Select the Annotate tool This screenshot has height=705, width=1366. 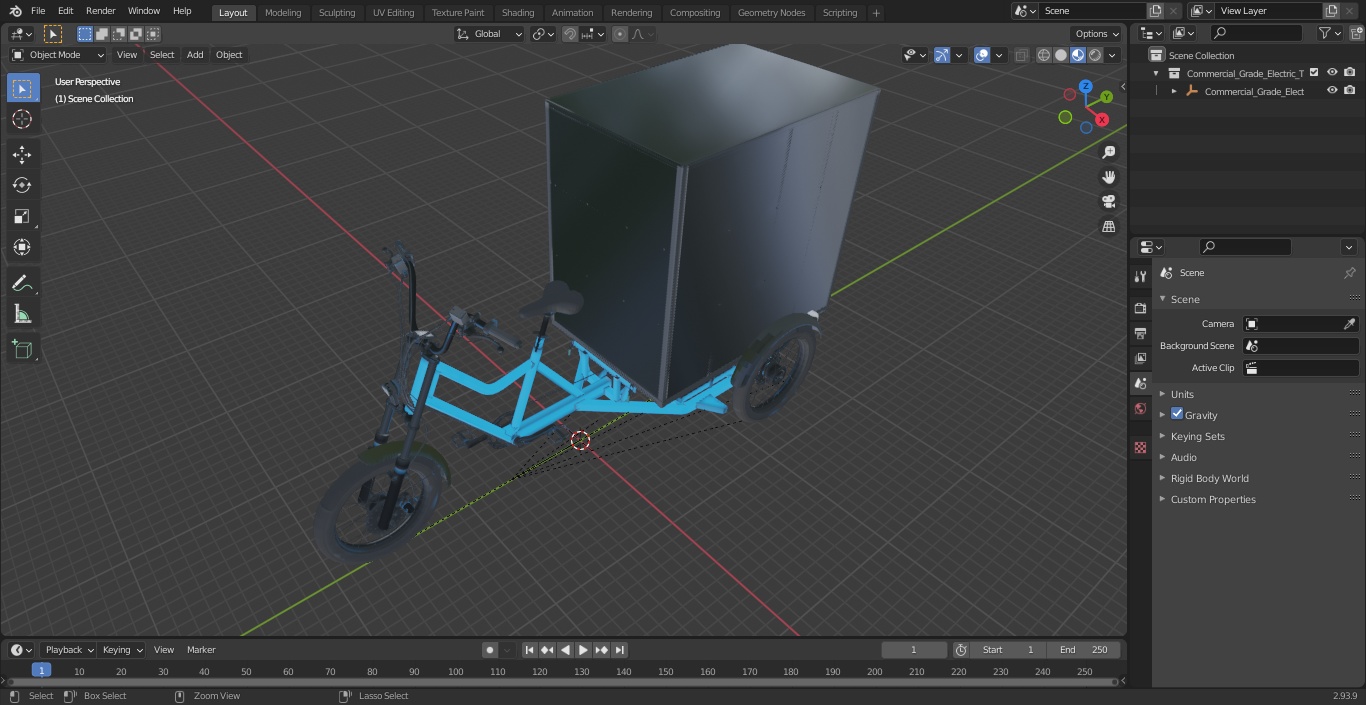[22, 283]
